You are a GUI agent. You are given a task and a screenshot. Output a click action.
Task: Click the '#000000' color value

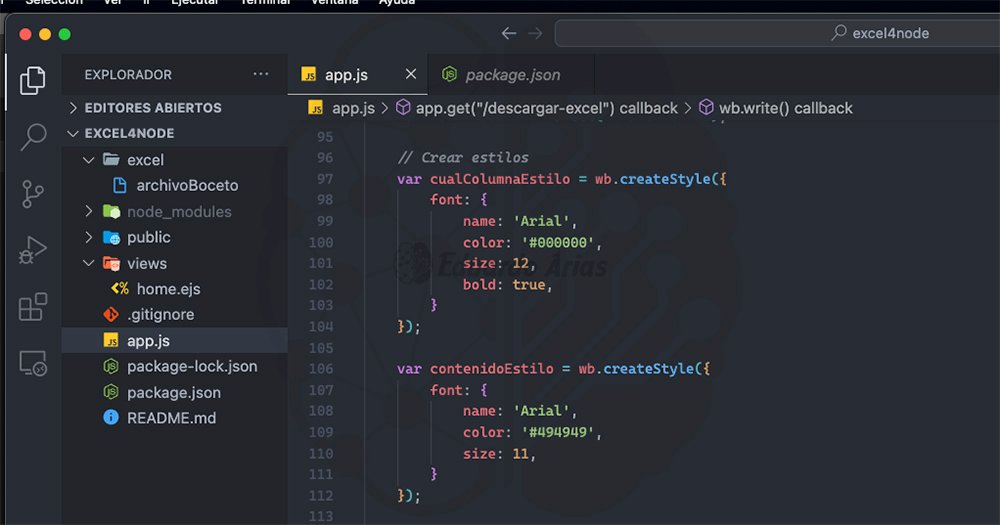tap(558, 242)
